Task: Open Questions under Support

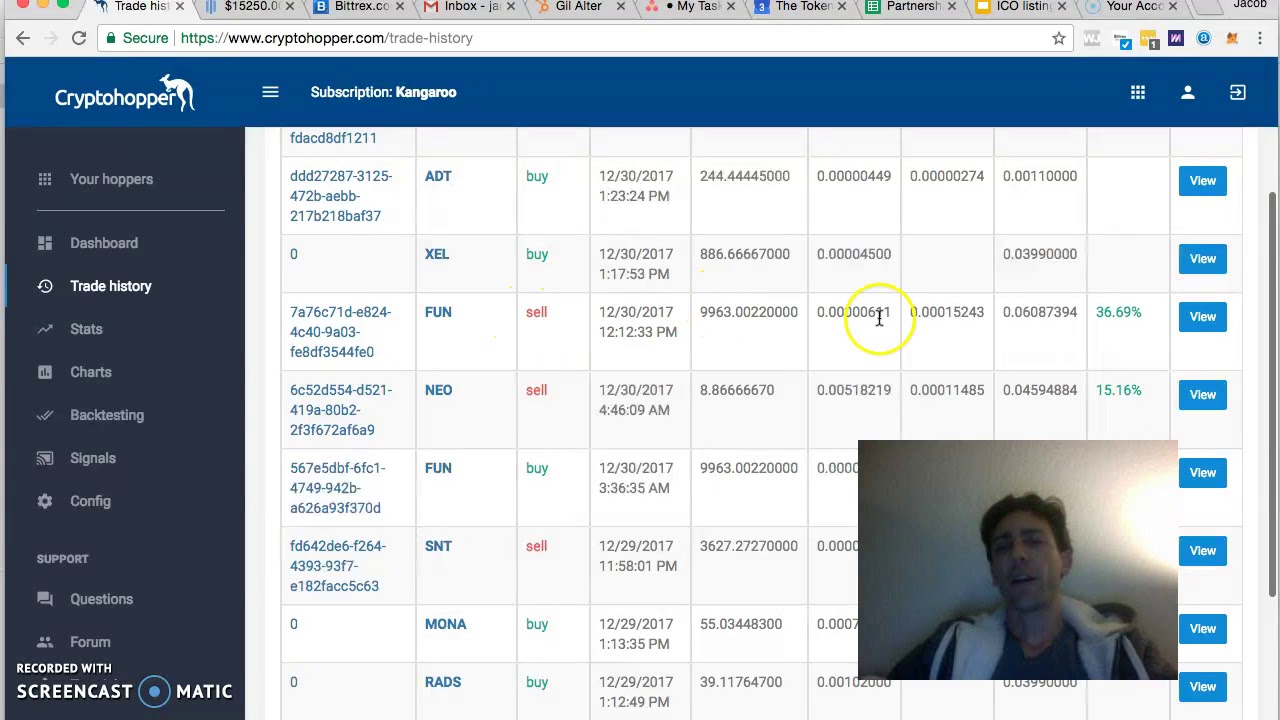Action: point(101,599)
